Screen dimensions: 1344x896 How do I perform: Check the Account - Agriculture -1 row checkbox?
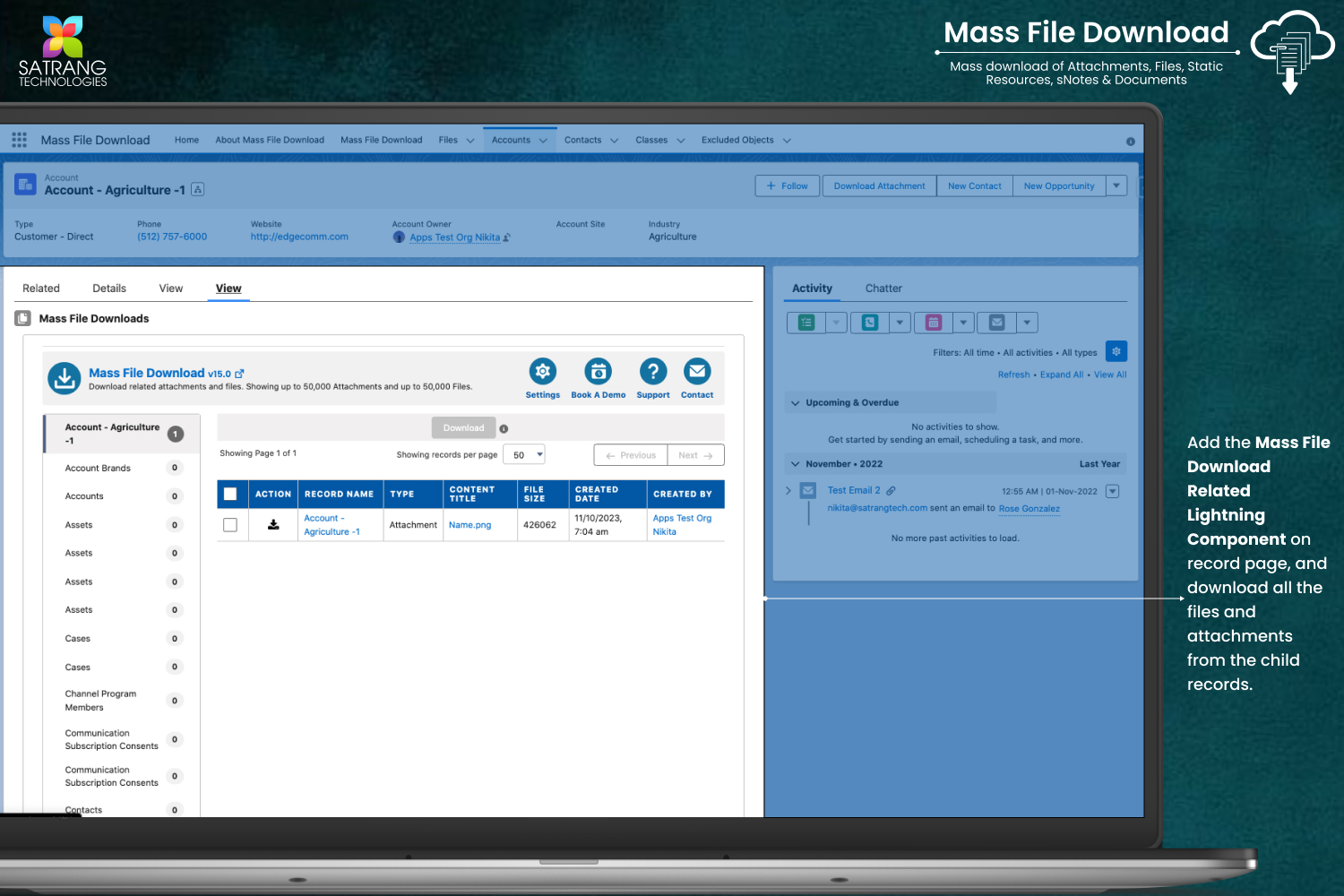pyautogui.click(x=230, y=525)
